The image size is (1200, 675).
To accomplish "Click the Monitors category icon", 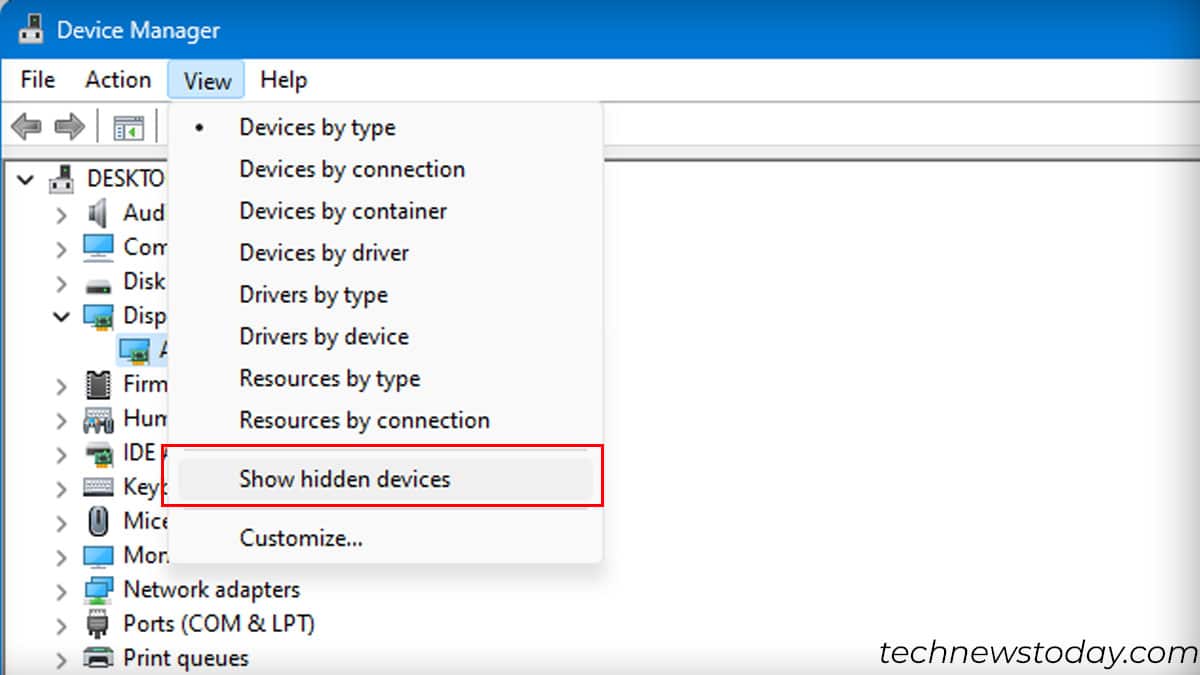I will 98,556.
